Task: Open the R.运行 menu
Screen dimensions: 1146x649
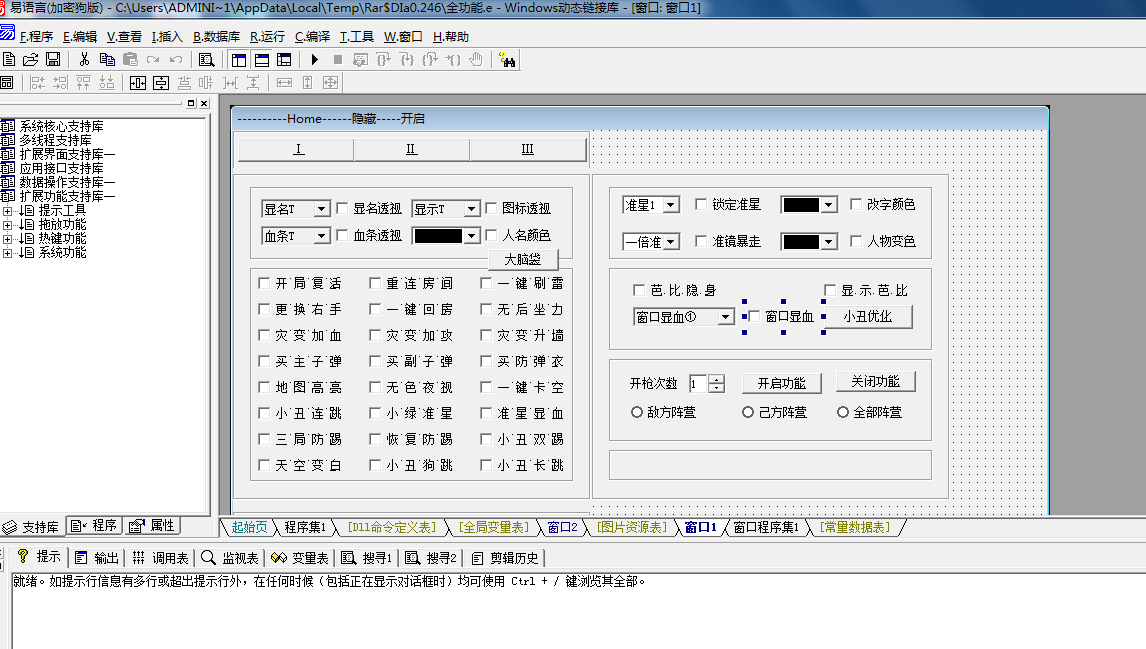Action: pyautogui.click(x=267, y=37)
